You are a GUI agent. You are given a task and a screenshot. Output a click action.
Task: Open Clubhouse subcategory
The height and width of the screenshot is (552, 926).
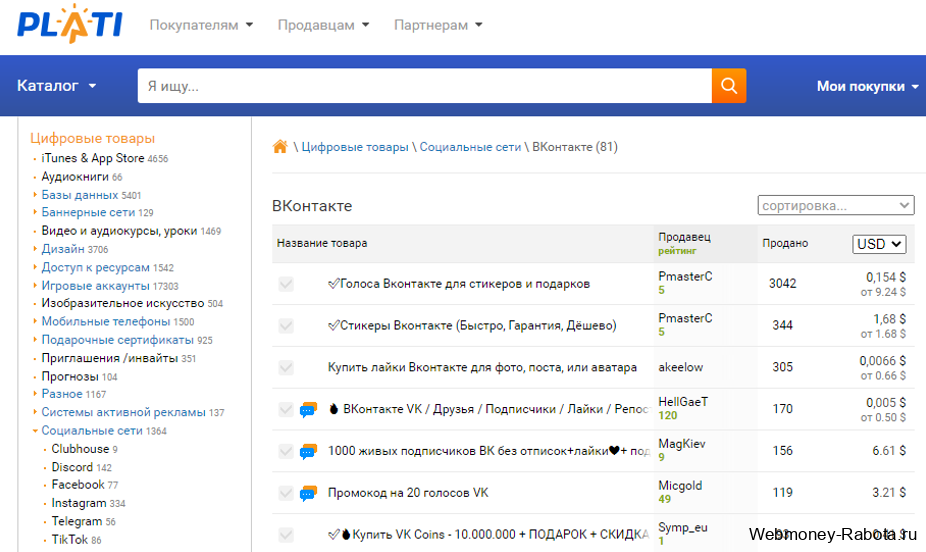tap(80, 449)
